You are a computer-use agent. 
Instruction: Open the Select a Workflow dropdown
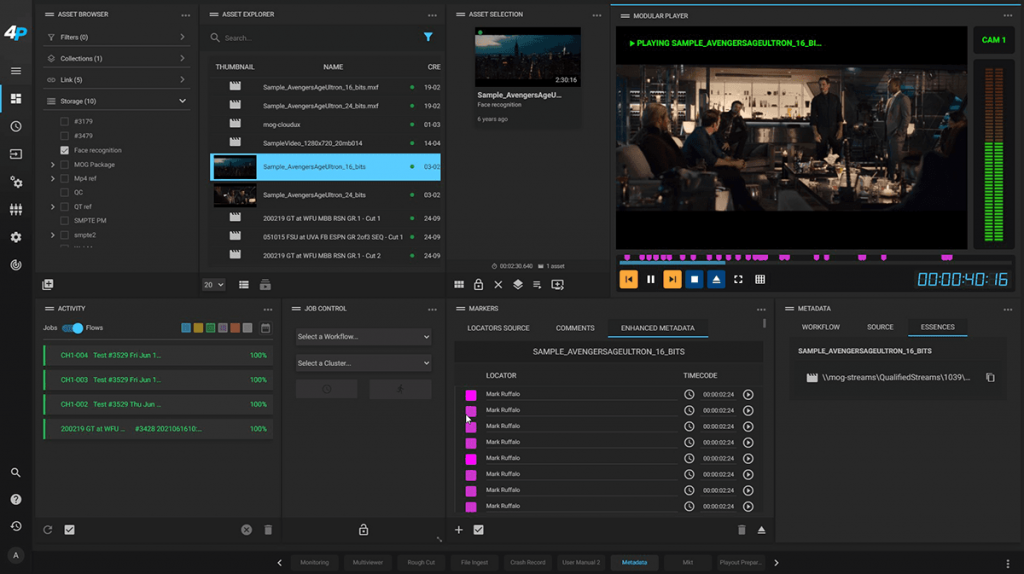tap(363, 337)
